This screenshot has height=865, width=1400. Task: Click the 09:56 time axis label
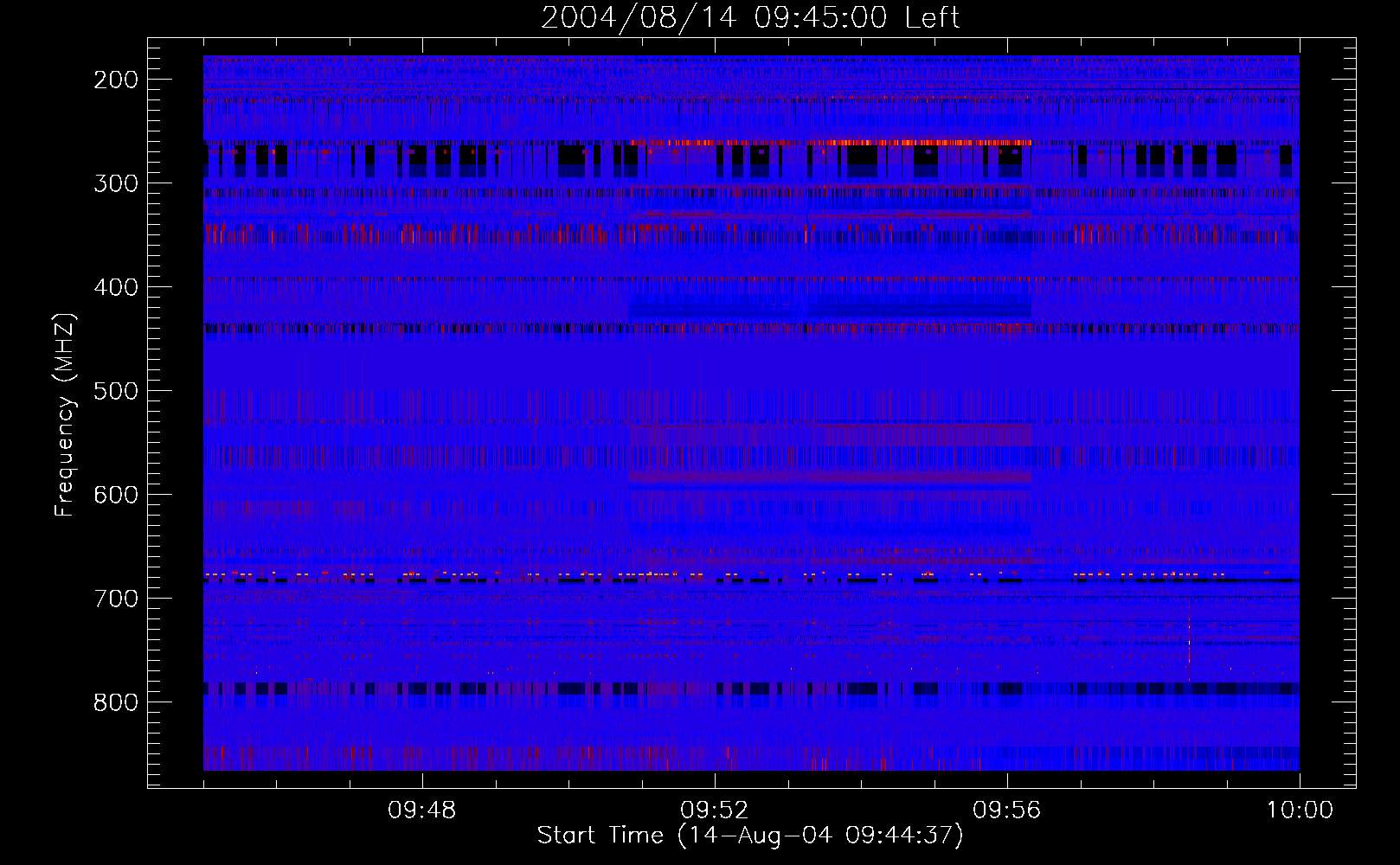[1006, 811]
